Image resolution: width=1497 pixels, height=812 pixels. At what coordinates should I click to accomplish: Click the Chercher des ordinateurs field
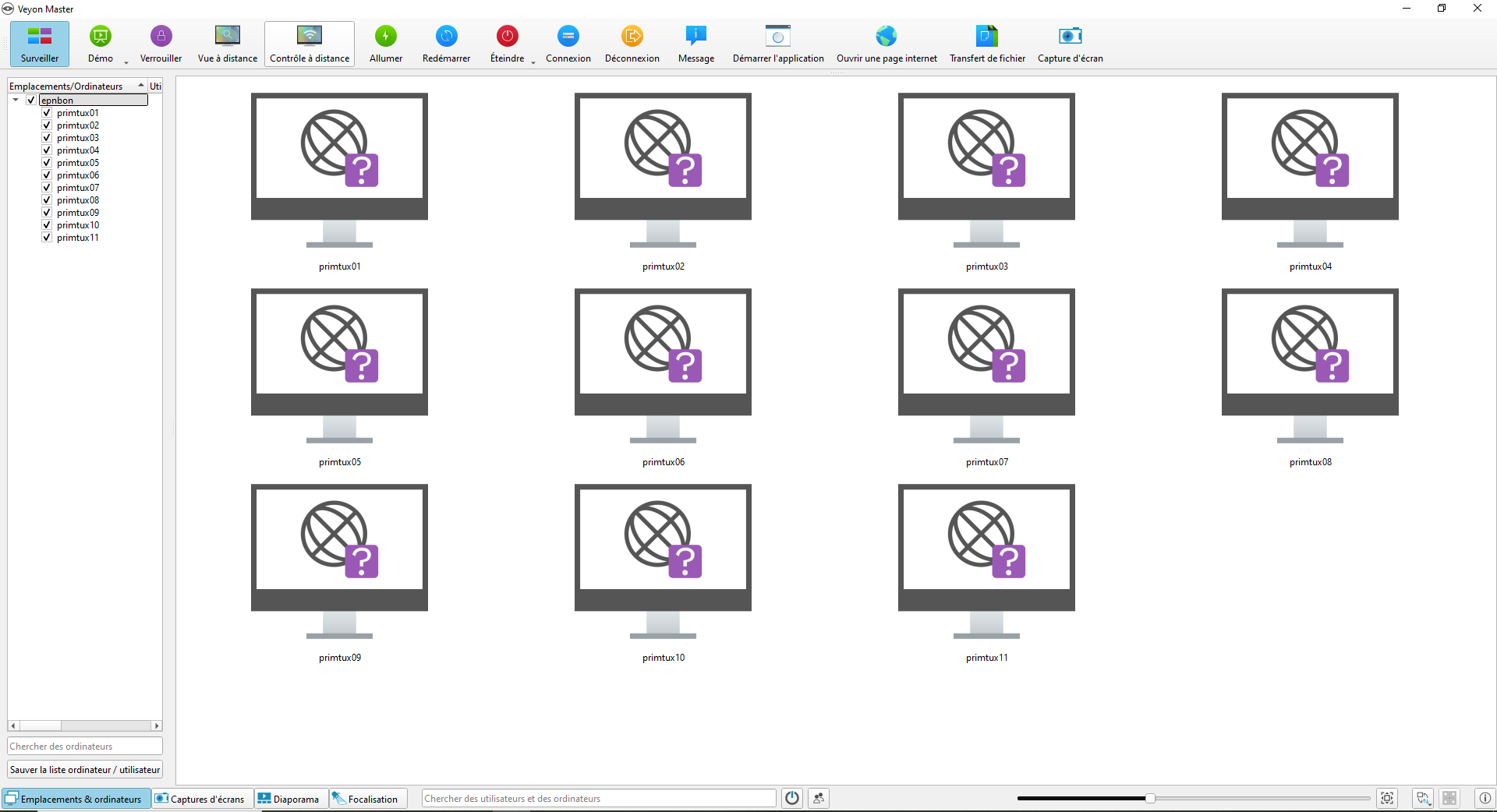point(85,746)
